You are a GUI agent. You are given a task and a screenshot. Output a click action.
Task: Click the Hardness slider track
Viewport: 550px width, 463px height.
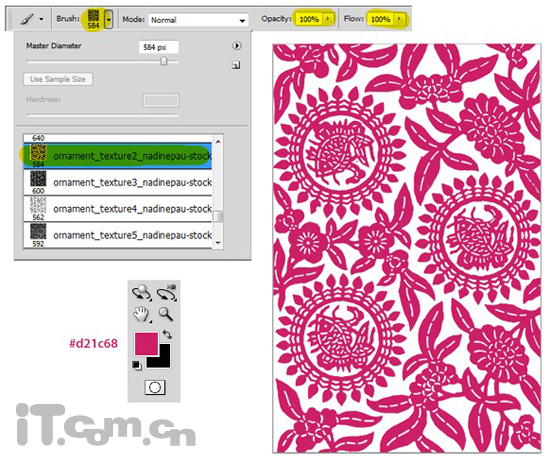102,115
